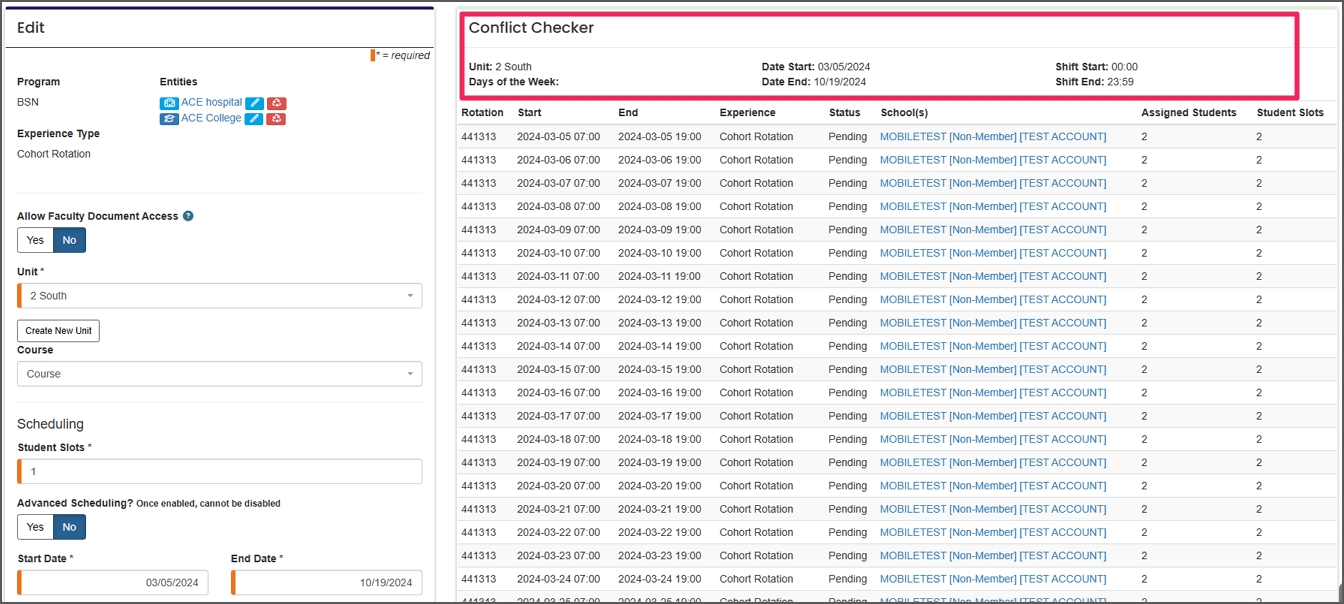This screenshot has height=604, width=1344.
Task: Enable Advanced Scheduling by selecting Yes
Action: click(35, 527)
